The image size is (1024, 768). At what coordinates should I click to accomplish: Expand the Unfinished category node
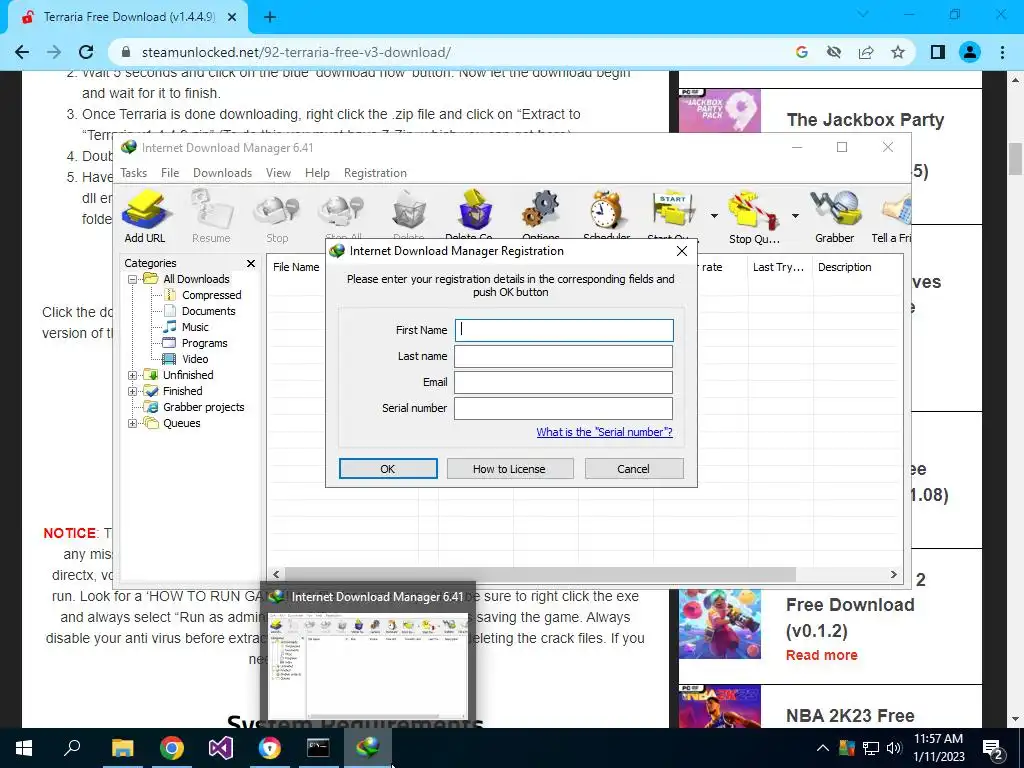coord(133,376)
